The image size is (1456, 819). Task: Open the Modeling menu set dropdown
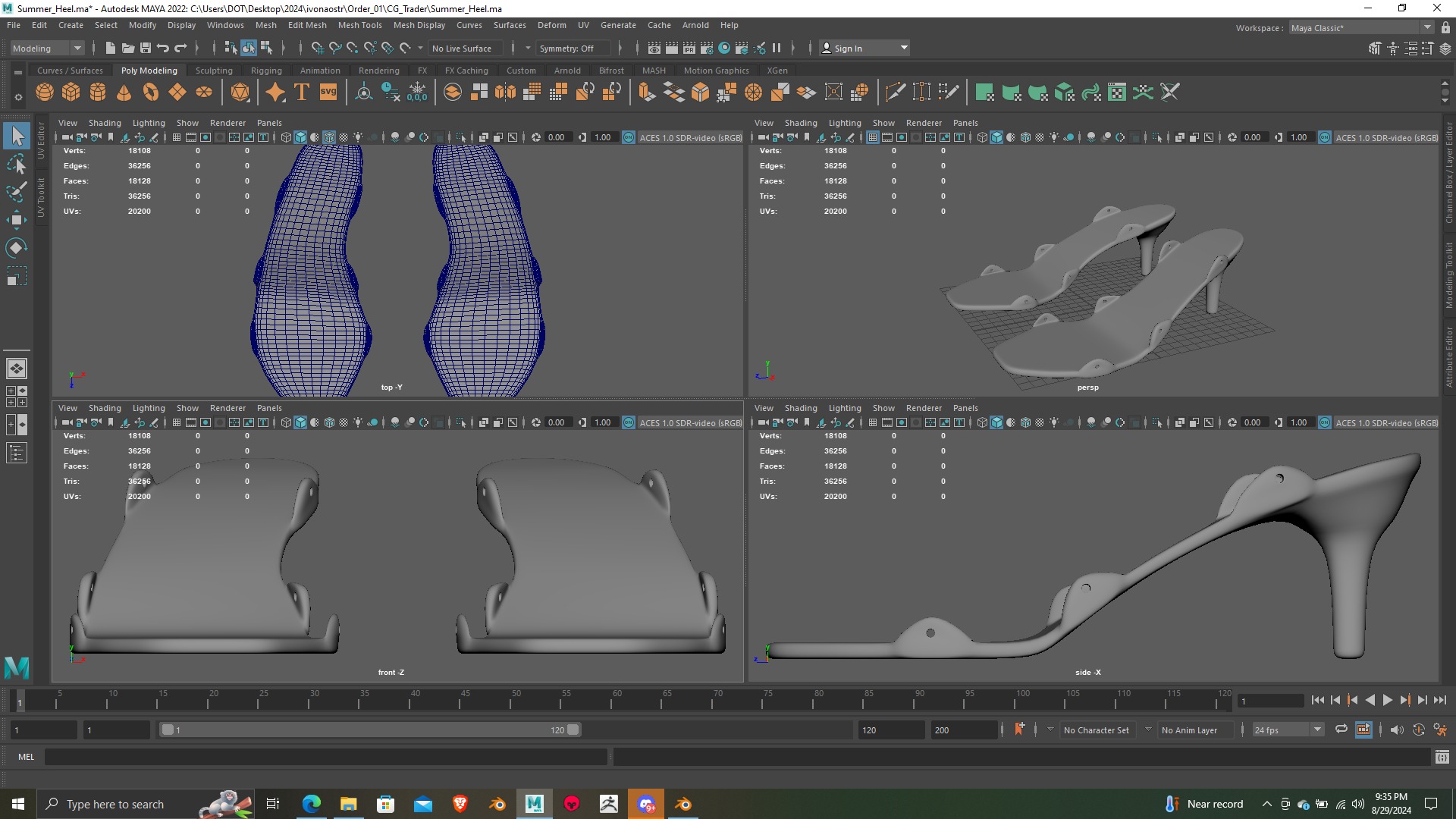click(47, 48)
